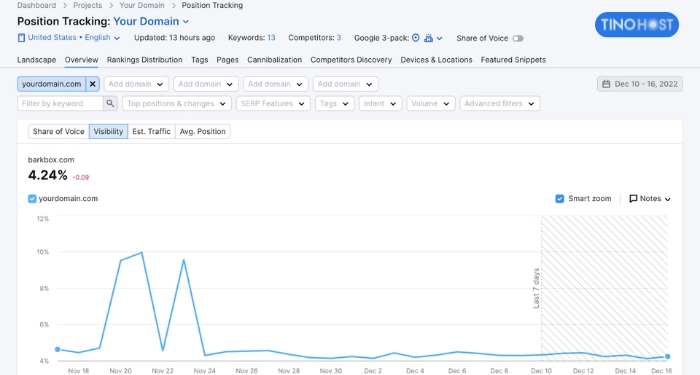Click into the Filter by keyword field
This screenshot has width=700, height=375.
tap(61, 104)
